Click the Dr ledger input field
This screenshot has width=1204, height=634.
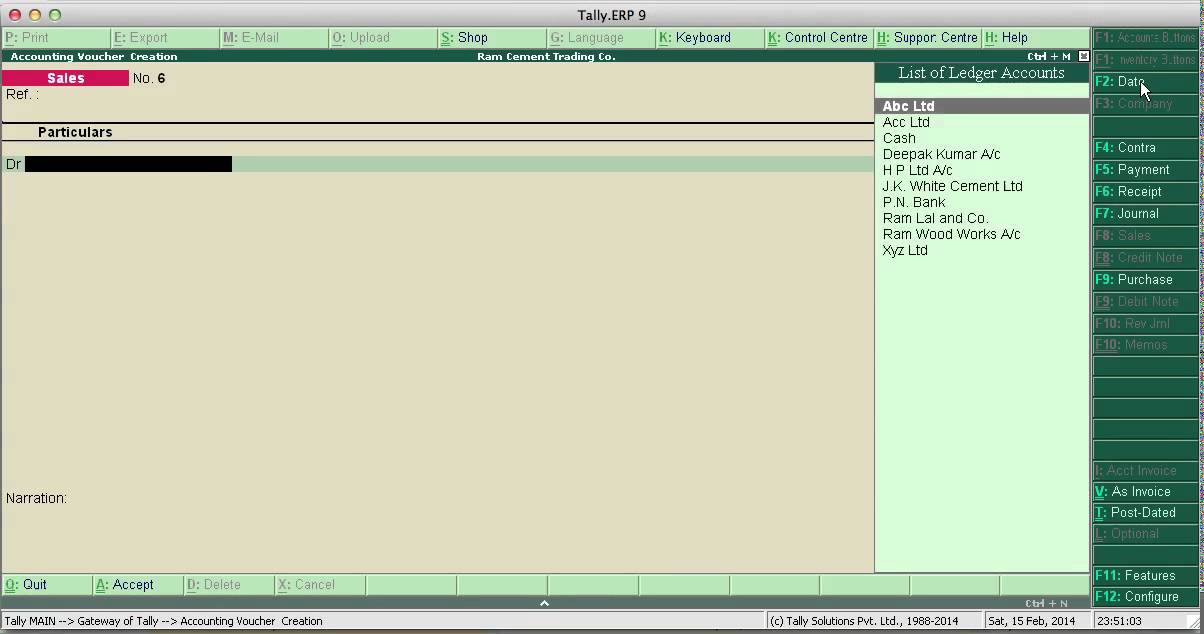point(128,164)
